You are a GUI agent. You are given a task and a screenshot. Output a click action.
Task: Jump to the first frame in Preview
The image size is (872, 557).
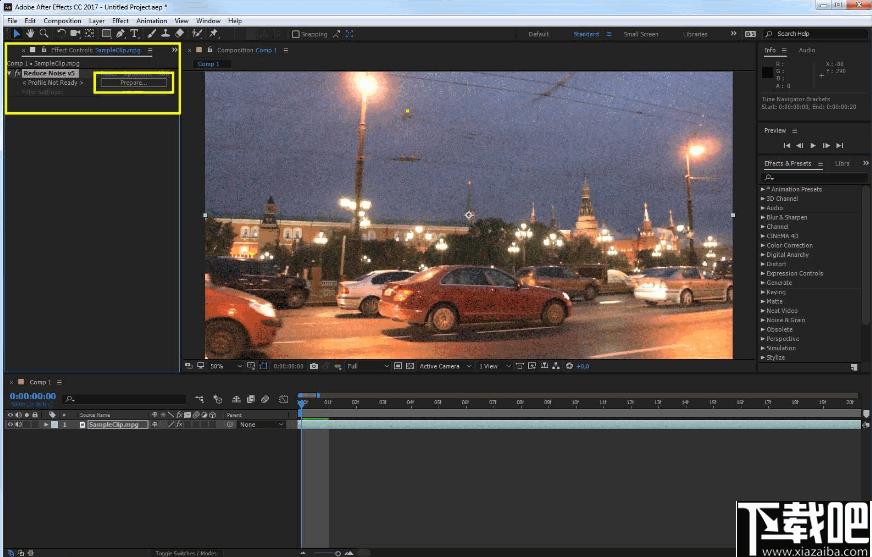point(786,146)
